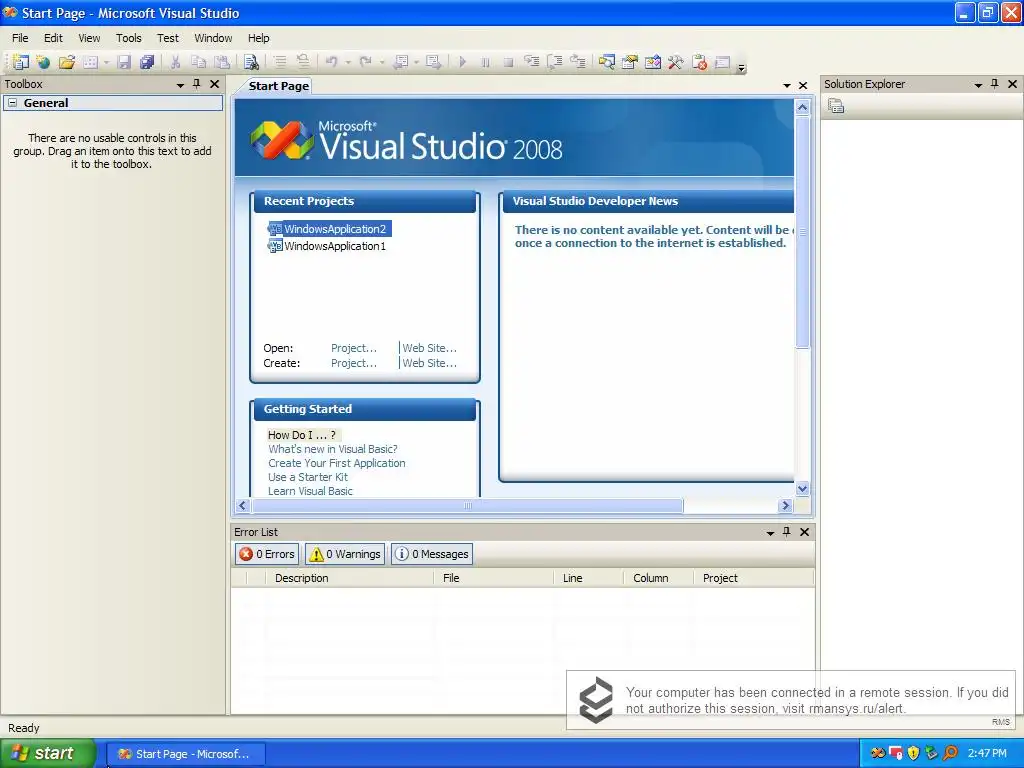Click the Comment out lines icon
Viewport: 1024px width, 768px height.
[x=280, y=62]
